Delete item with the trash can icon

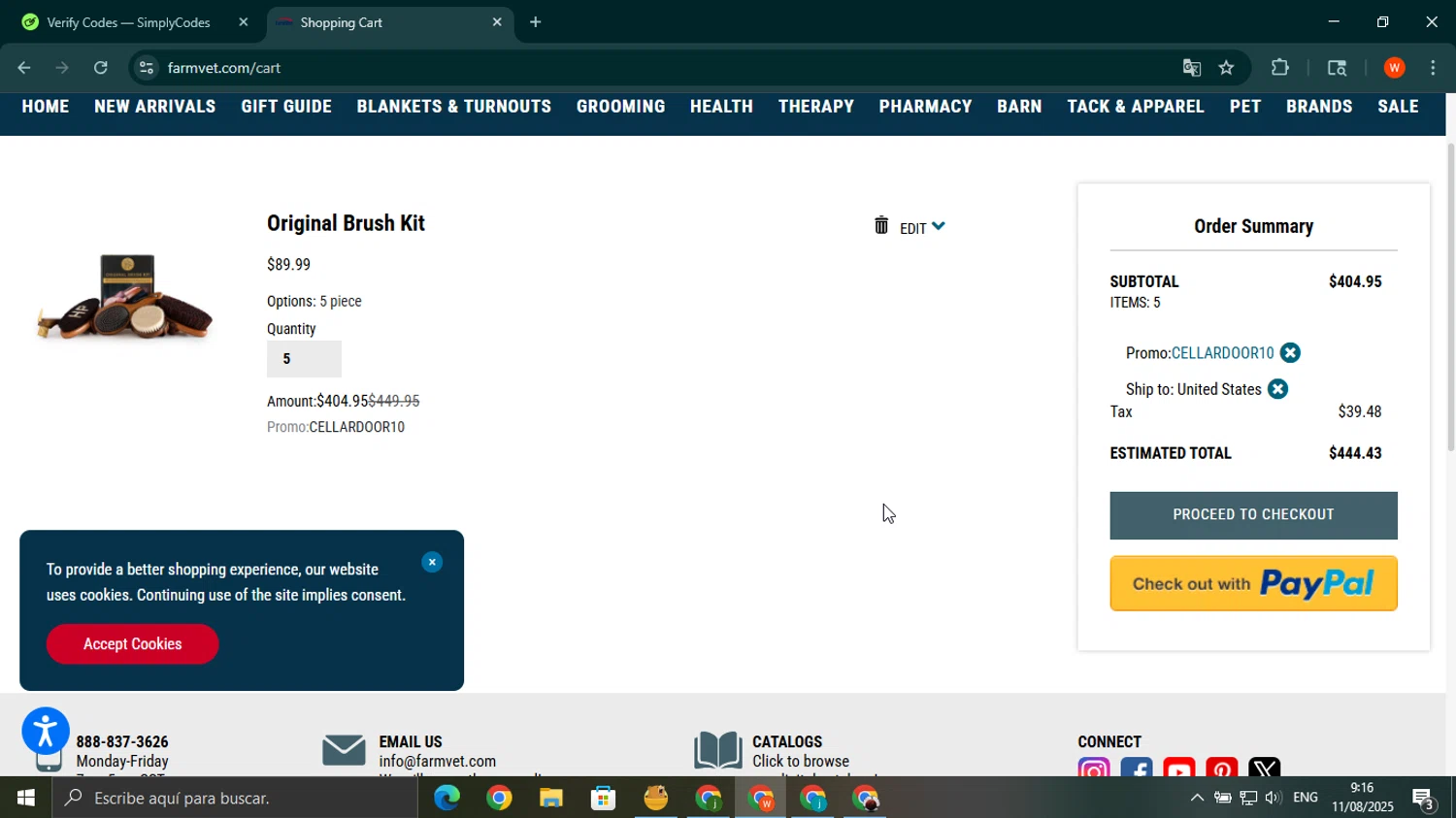click(x=881, y=226)
